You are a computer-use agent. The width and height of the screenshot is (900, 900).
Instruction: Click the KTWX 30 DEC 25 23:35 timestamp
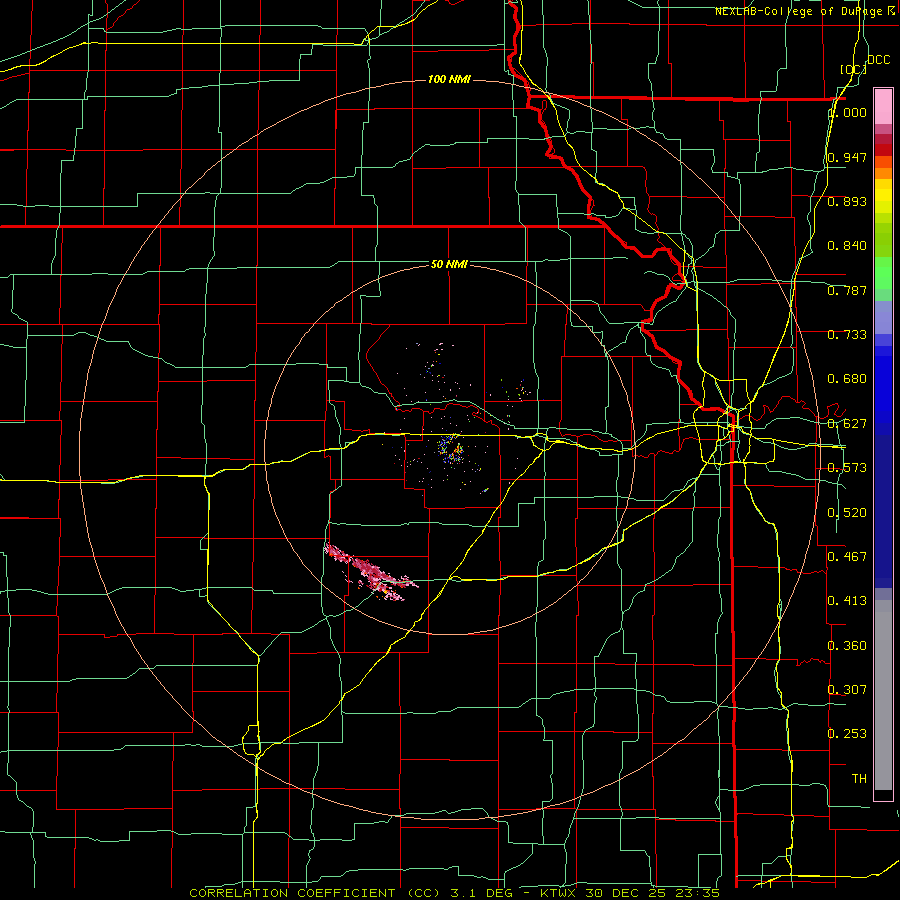(x=630, y=893)
